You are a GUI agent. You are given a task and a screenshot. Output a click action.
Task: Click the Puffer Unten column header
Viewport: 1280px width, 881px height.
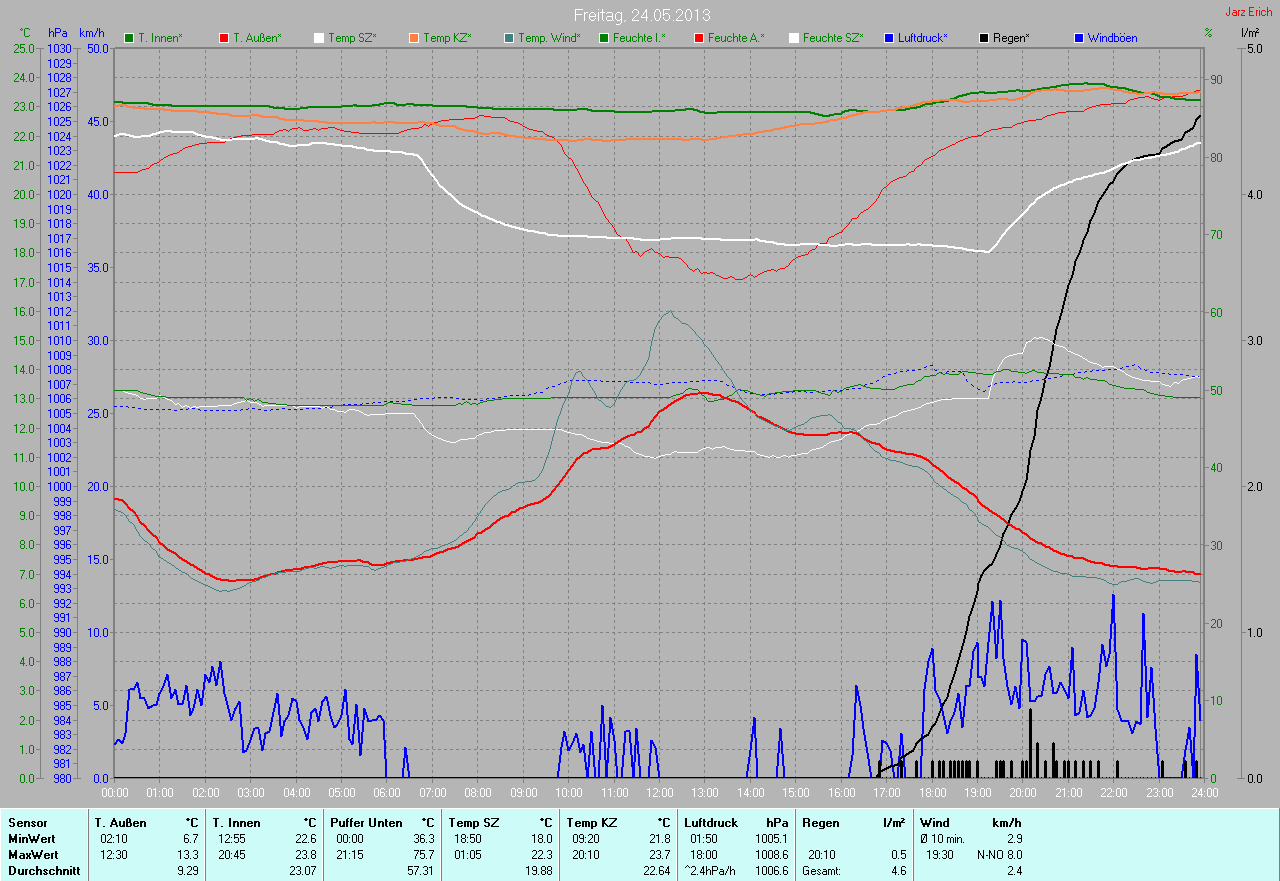pyautogui.click(x=366, y=823)
